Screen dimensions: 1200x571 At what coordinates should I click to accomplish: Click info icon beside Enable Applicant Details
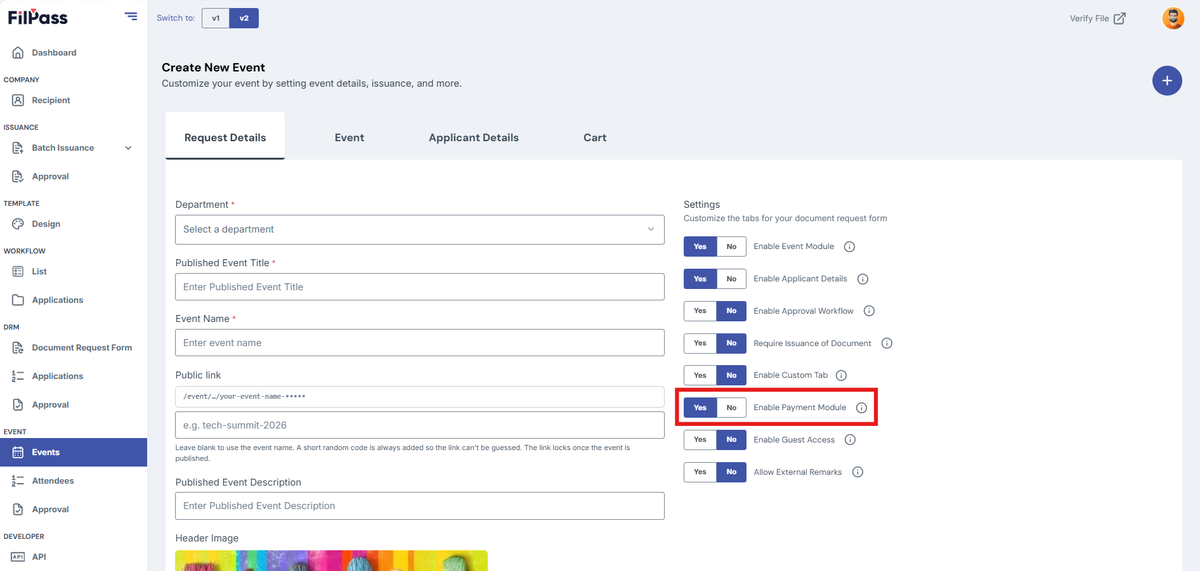tap(863, 279)
